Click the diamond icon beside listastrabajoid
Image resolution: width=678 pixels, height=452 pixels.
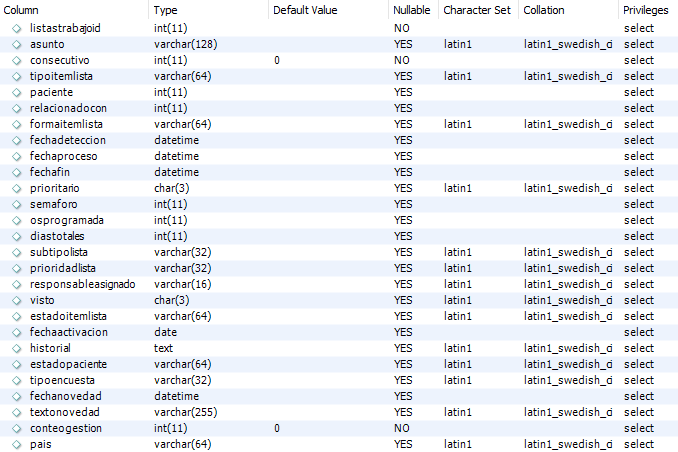click(16, 29)
